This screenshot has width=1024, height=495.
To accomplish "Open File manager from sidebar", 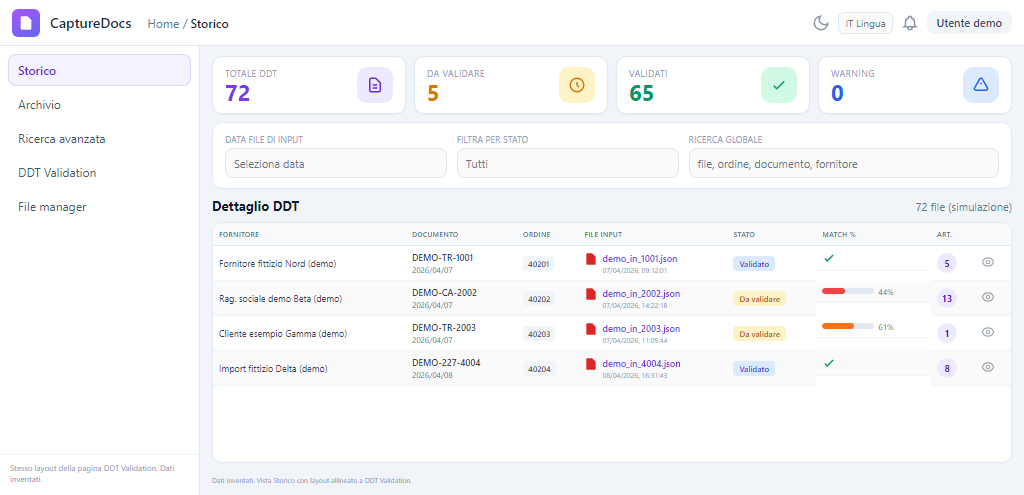I will point(99,206).
